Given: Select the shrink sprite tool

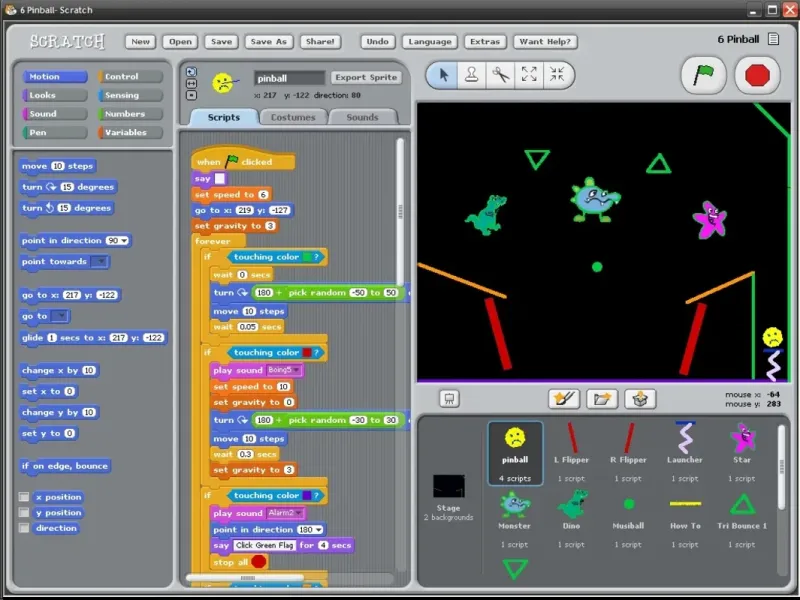Looking at the screenshot, I should (557, 75).
